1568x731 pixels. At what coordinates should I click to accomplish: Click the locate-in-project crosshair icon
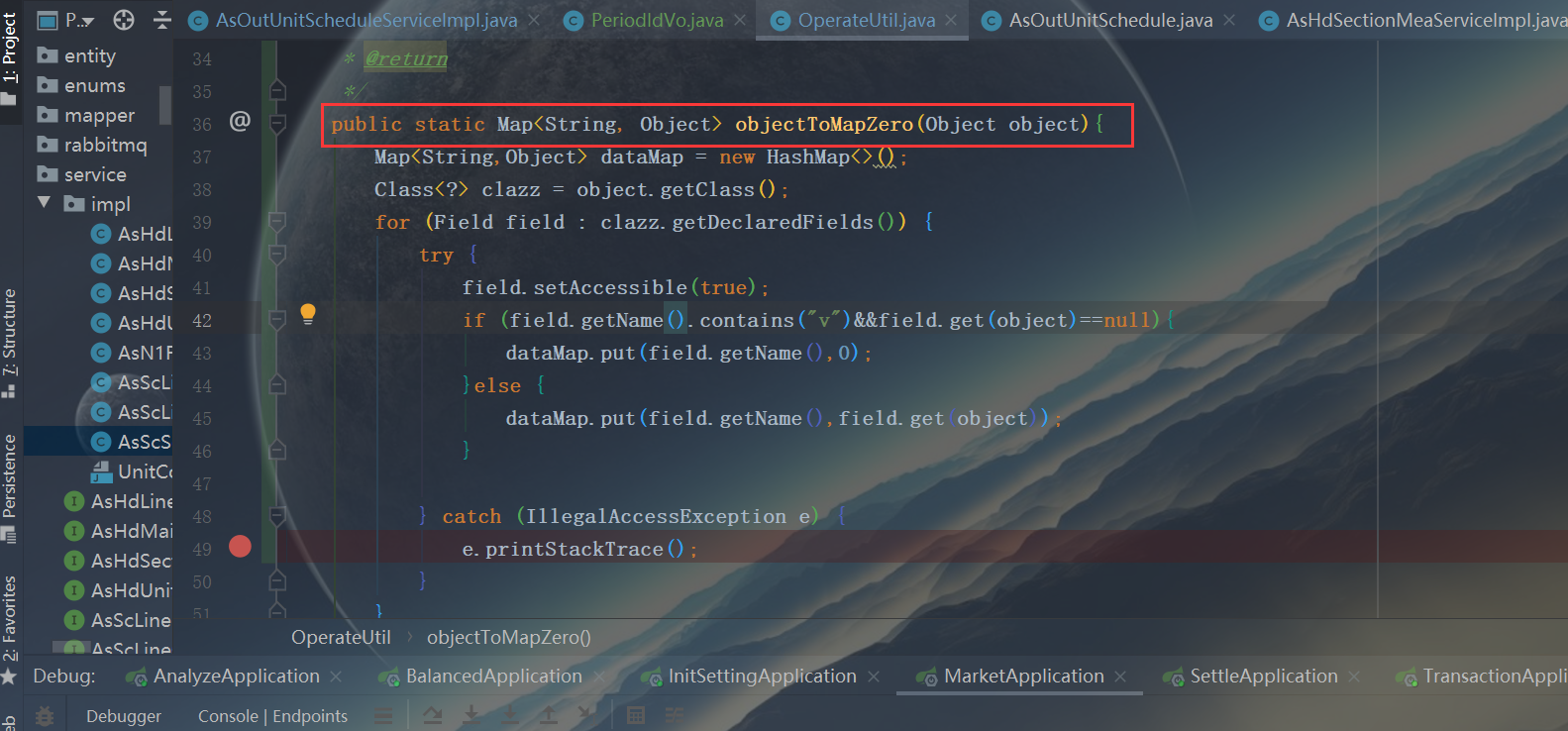pyautogui.click(x=124, y=20)
